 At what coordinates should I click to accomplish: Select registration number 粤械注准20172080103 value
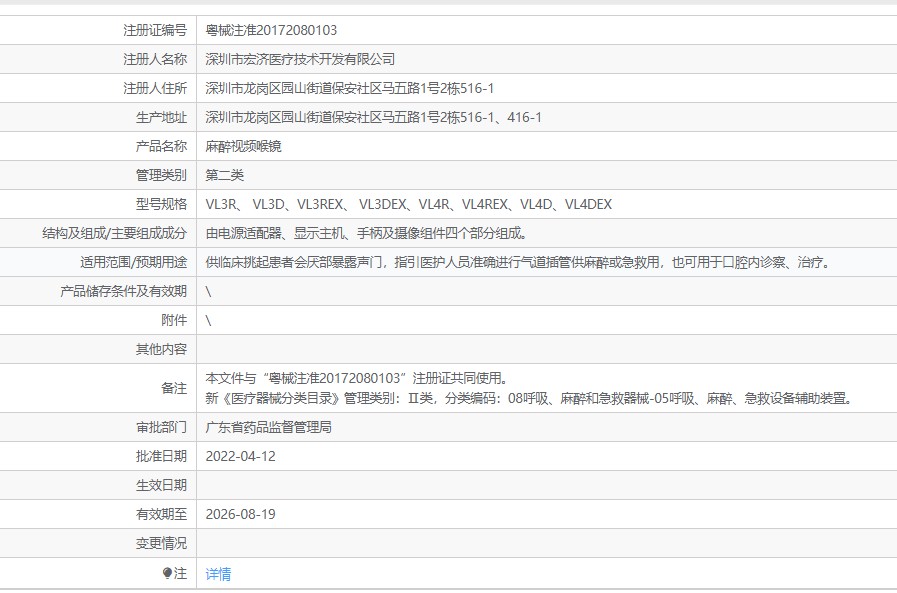(271, 30)
